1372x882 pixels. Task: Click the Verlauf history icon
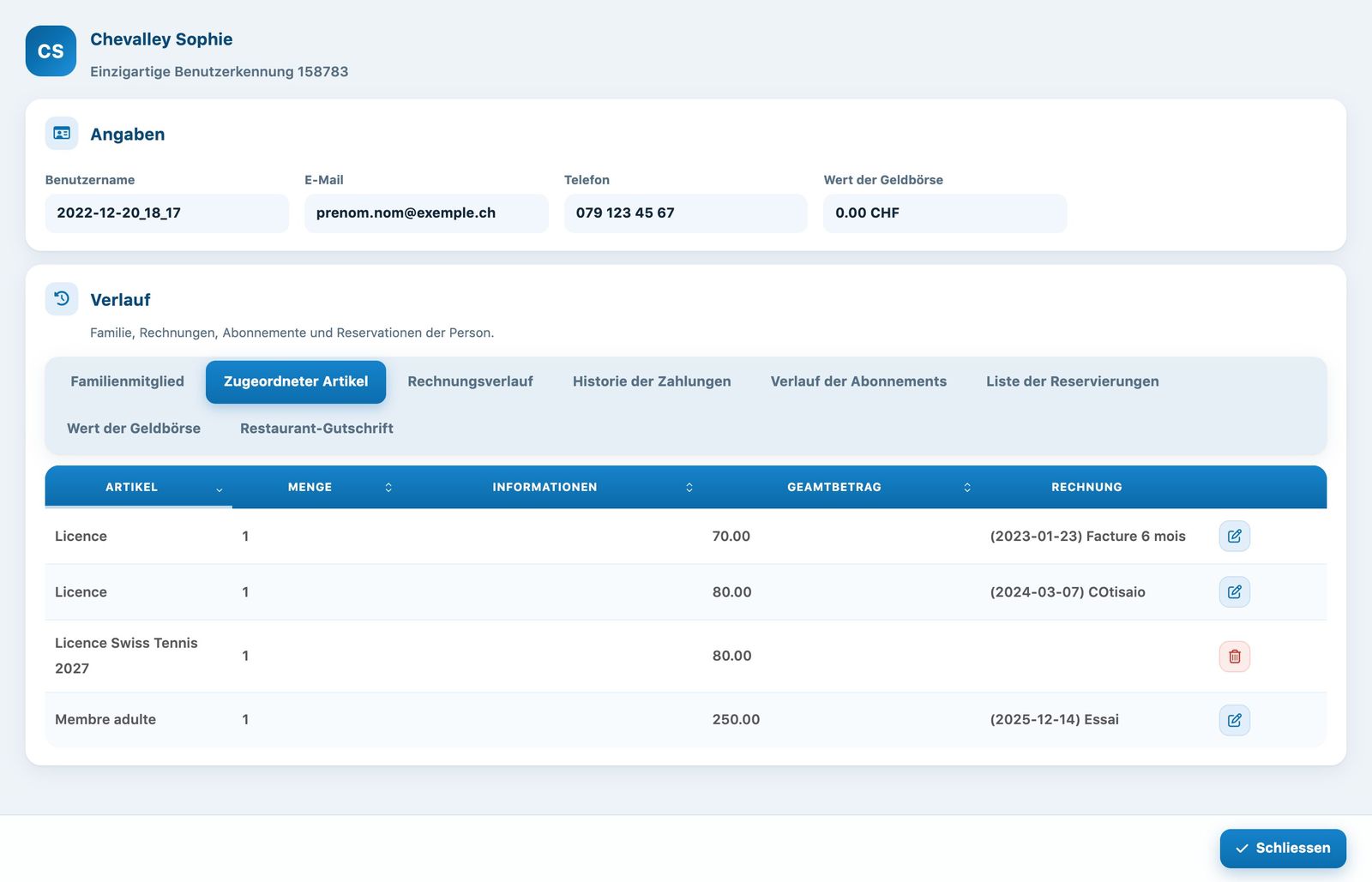click(62, 299)
